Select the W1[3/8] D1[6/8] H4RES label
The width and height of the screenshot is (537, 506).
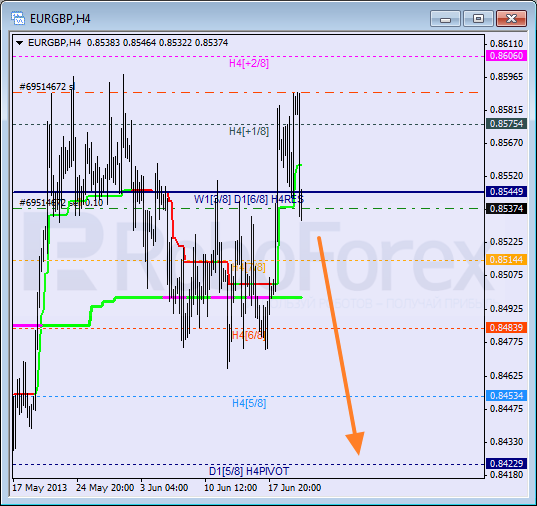click(x=249, y=199)
